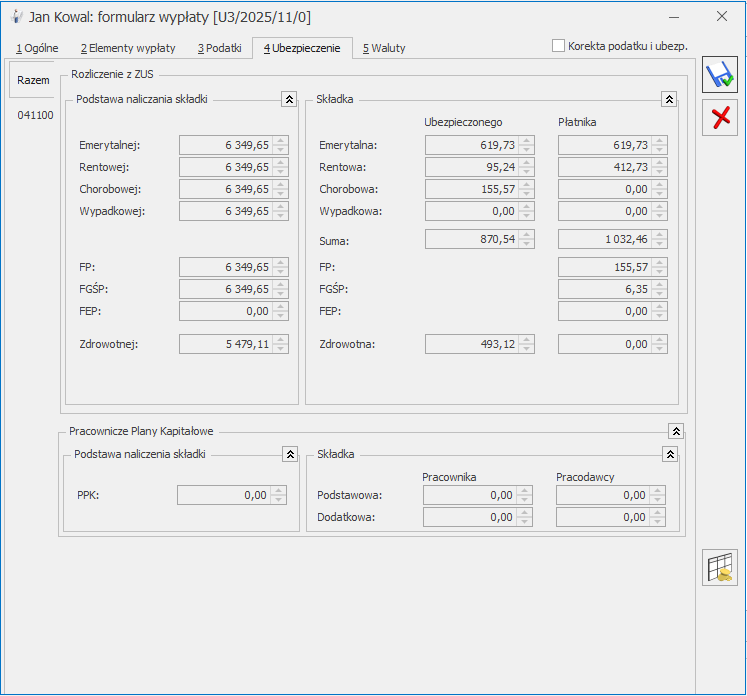Click the red X cancel icon
The image size is (747, 696).
719,118
